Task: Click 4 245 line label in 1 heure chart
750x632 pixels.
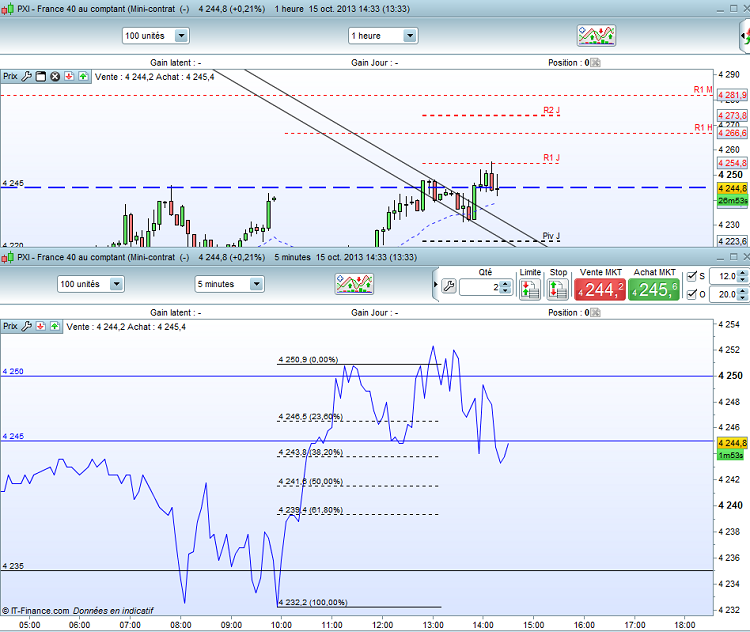Action: click(13, 183)
